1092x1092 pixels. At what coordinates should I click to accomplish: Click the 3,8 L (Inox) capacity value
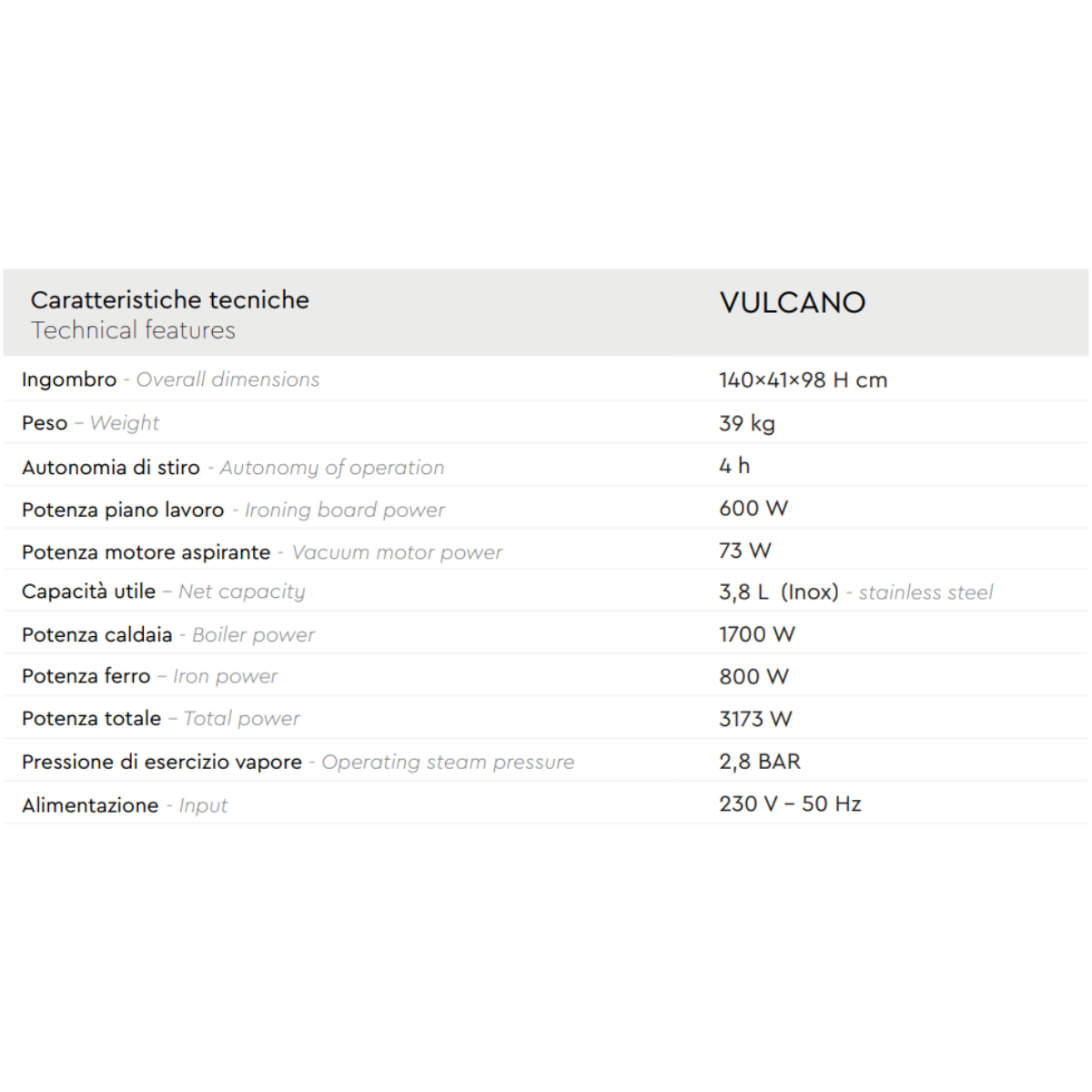point(778,592)
